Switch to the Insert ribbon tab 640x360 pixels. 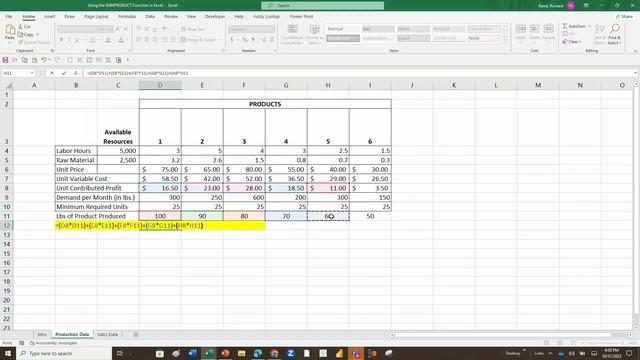pyautogui.click(x=49, y=17)
